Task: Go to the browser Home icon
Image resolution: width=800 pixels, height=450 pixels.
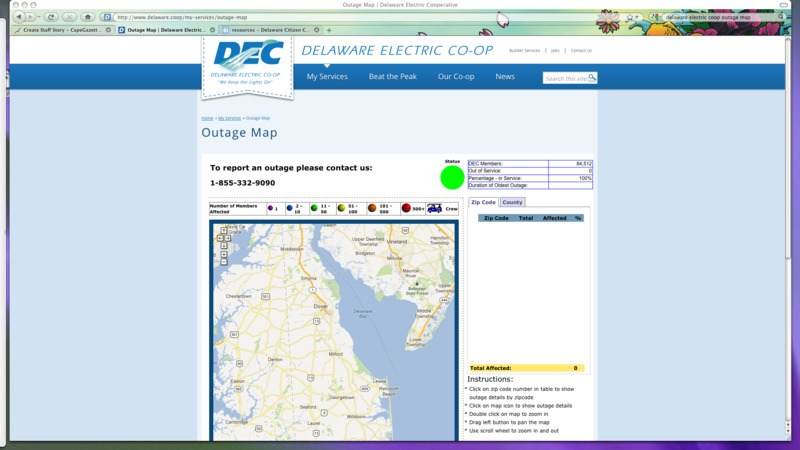Action: click(x=88, y=17)
